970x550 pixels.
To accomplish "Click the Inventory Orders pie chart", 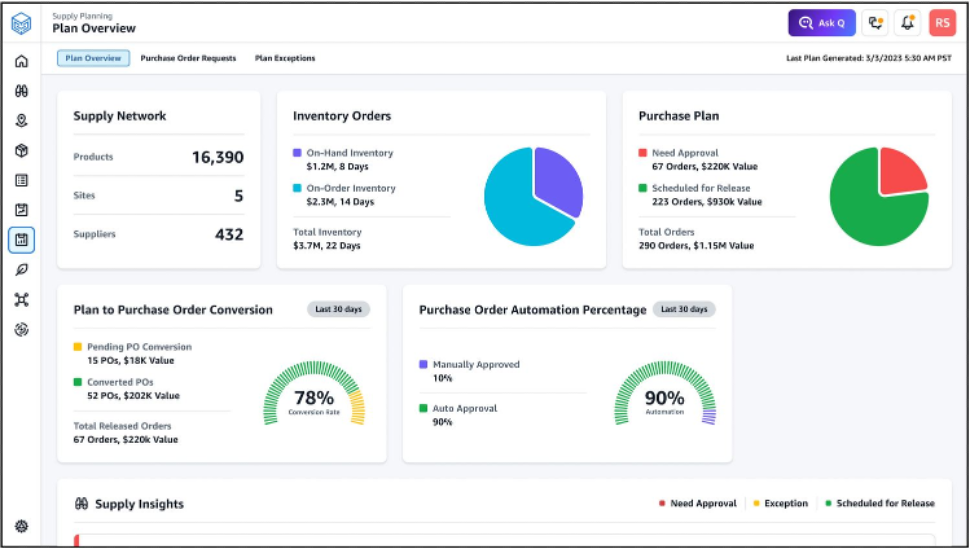I will tap(533, 196).
